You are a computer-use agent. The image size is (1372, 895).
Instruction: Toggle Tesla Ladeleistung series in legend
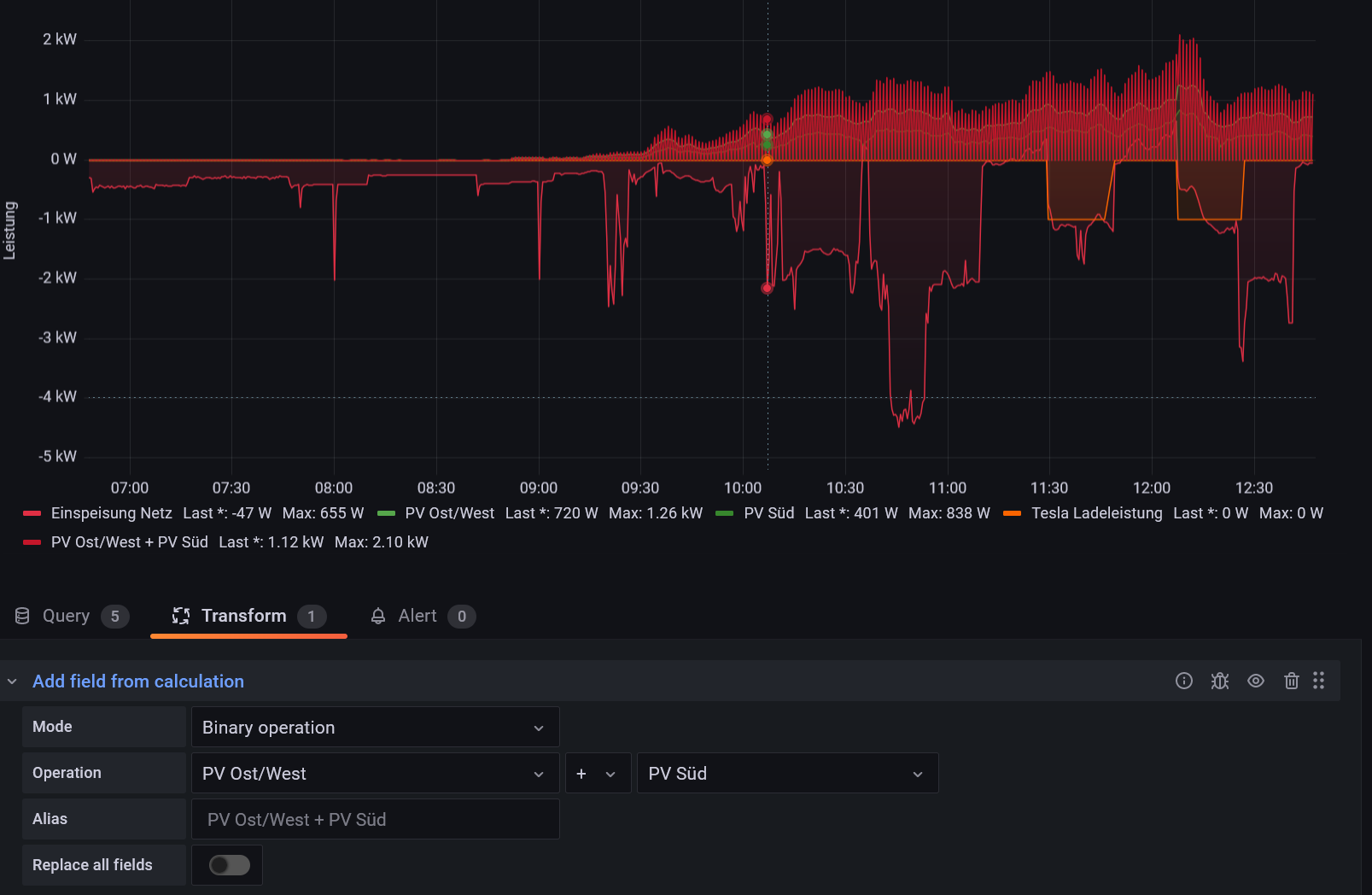click(x=1096, y=513)
